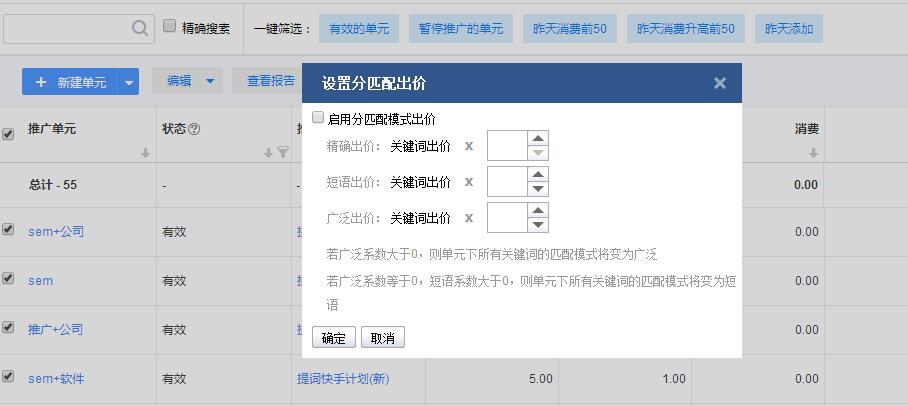Sort by 消费 column arrow
Viewport: 908px width, 406px height.
tap(813, 153)
